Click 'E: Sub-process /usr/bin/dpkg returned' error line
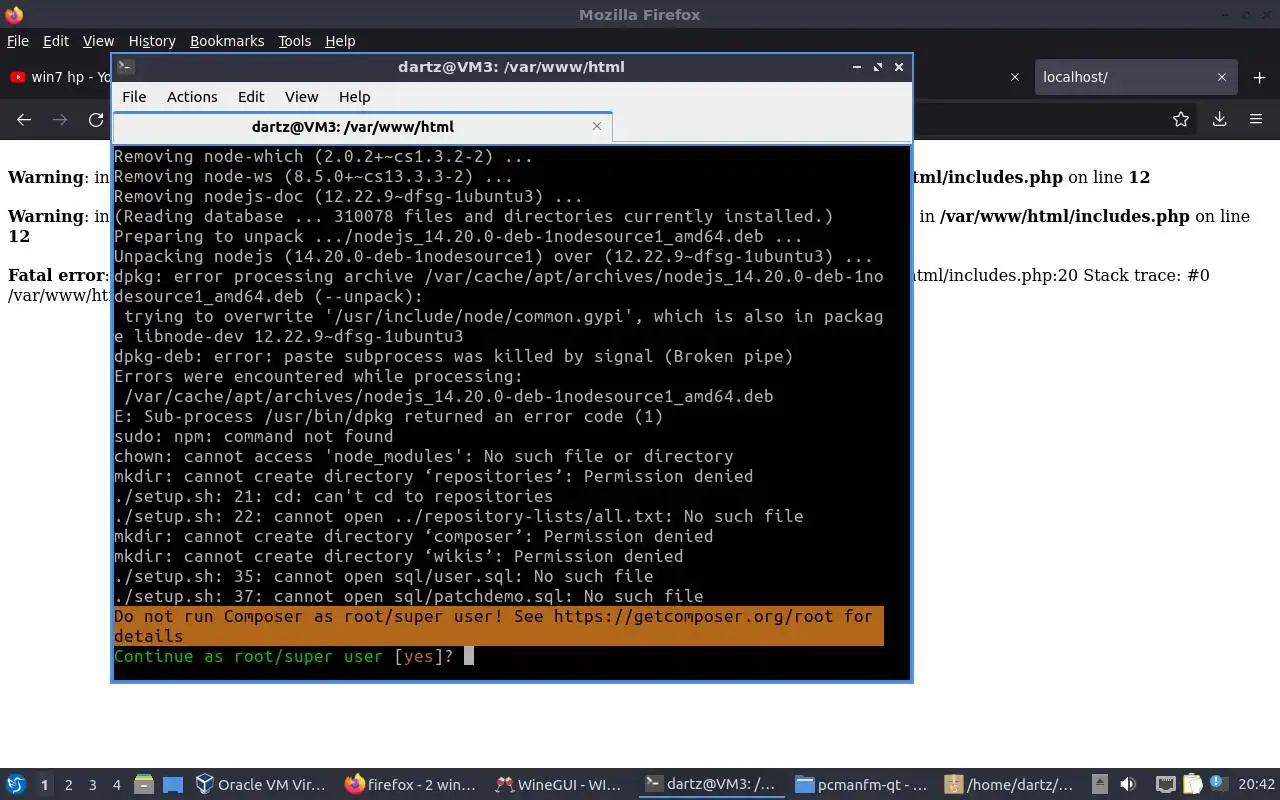The height and width of the screenshot is (800, 1280). click(x=388, y=416)
